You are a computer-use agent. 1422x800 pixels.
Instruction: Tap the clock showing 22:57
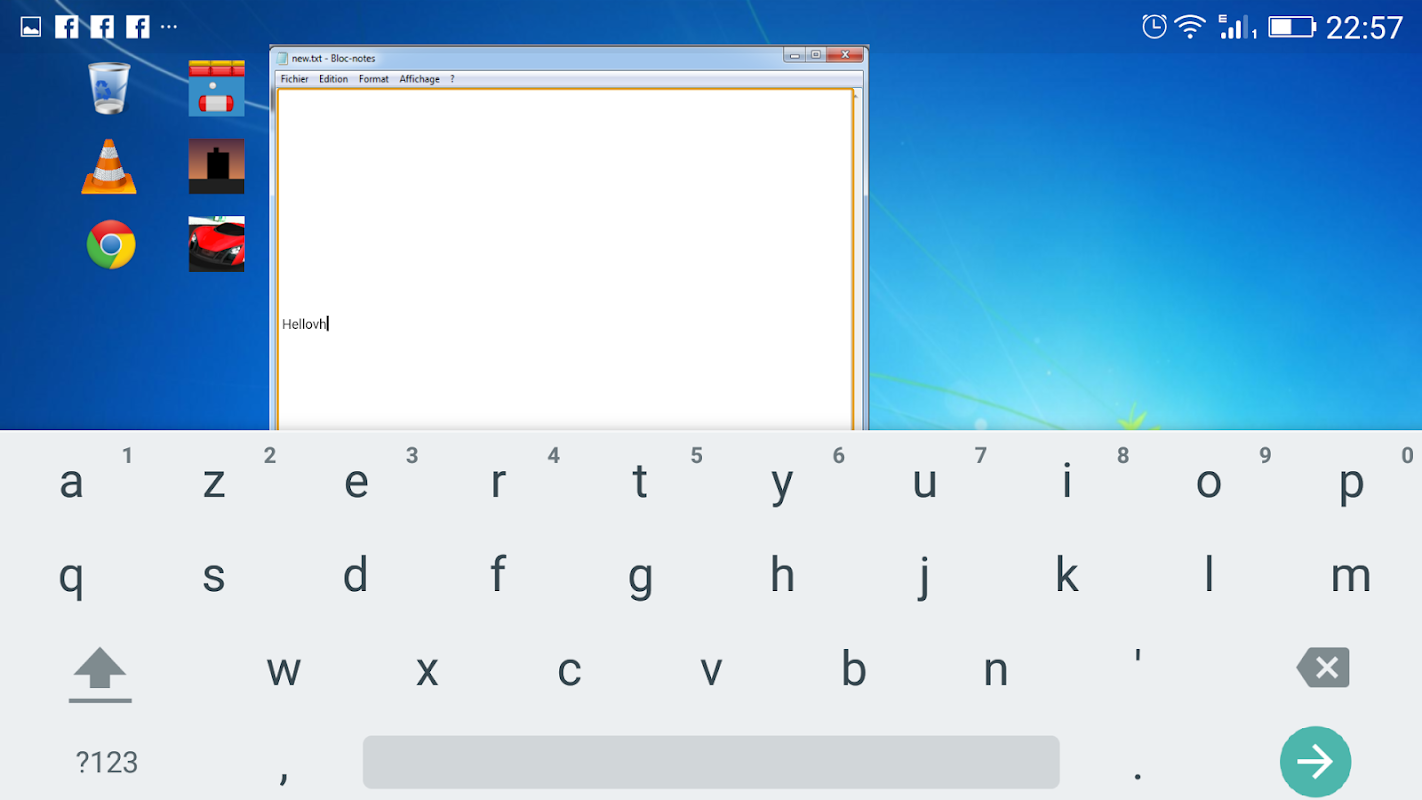coord(1365,28)
